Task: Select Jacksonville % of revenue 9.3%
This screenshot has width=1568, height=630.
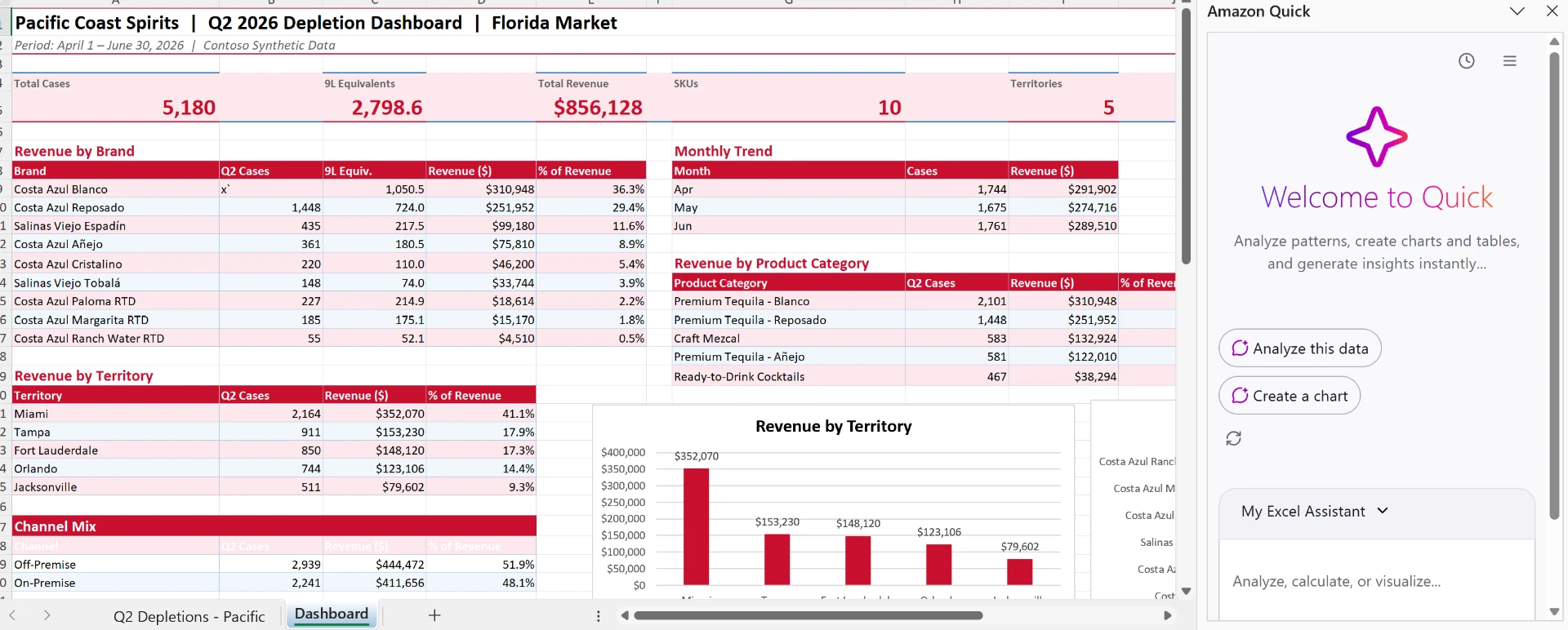Action: pos(481,487)
